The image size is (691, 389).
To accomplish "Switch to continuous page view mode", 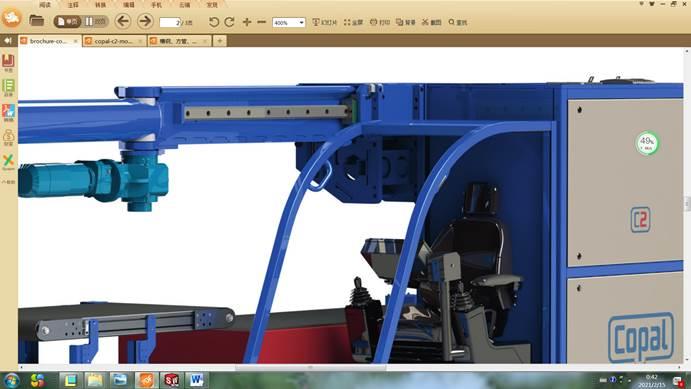I will tap(95, 21).
